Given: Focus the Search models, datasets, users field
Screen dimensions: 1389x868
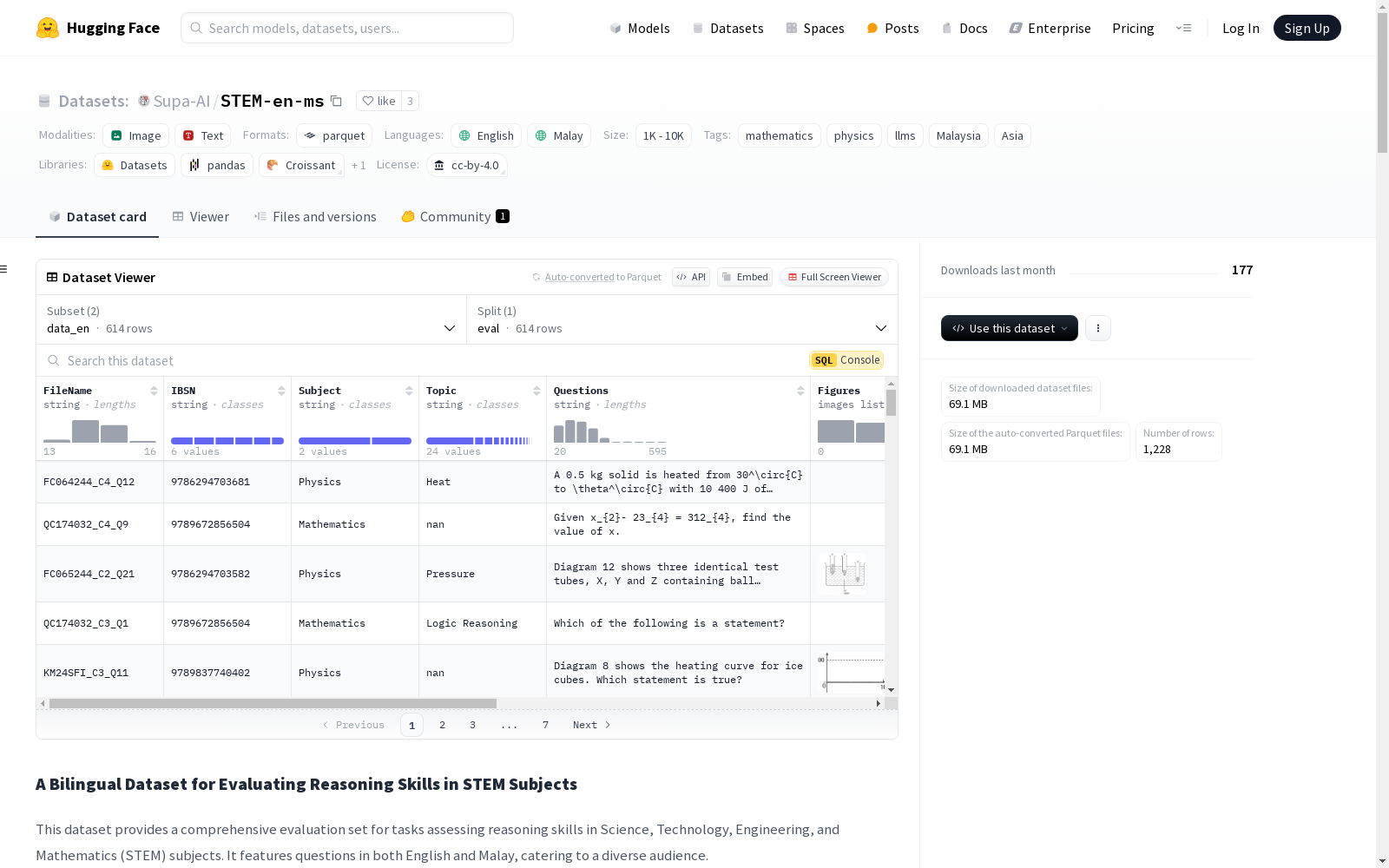Looking at the screenshot, I should click(x=347, y=28).
